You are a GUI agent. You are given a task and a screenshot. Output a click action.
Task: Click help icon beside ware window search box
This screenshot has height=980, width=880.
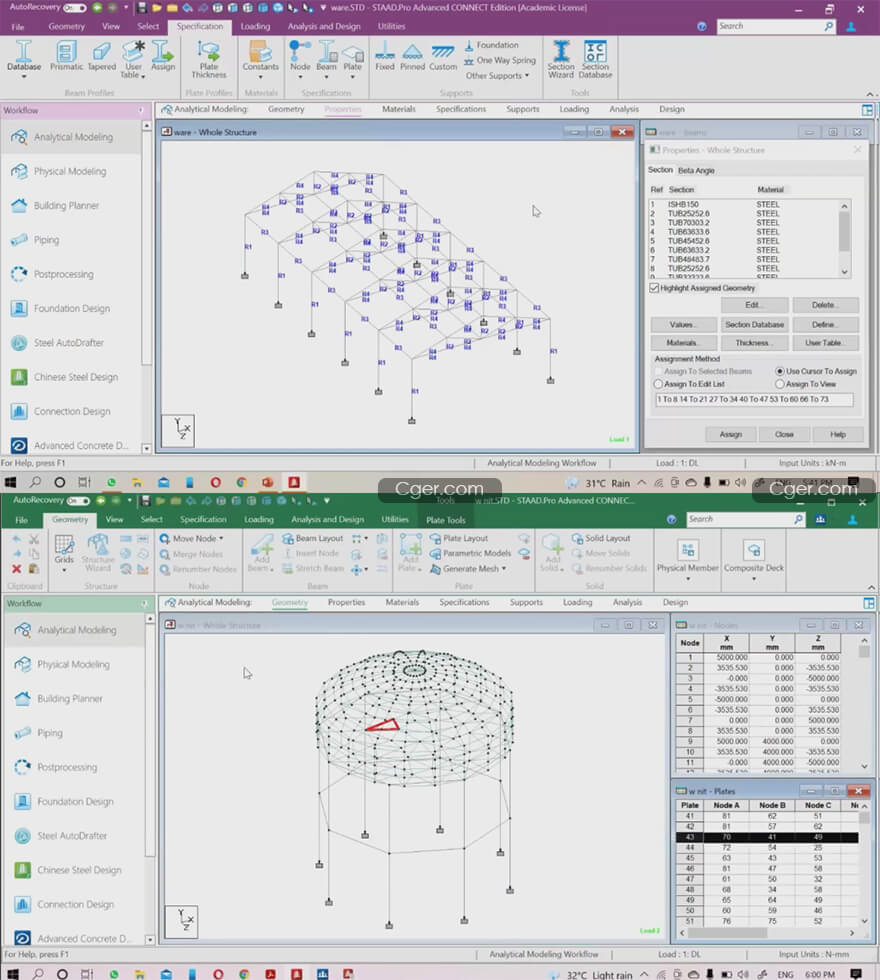coord(702,26)
